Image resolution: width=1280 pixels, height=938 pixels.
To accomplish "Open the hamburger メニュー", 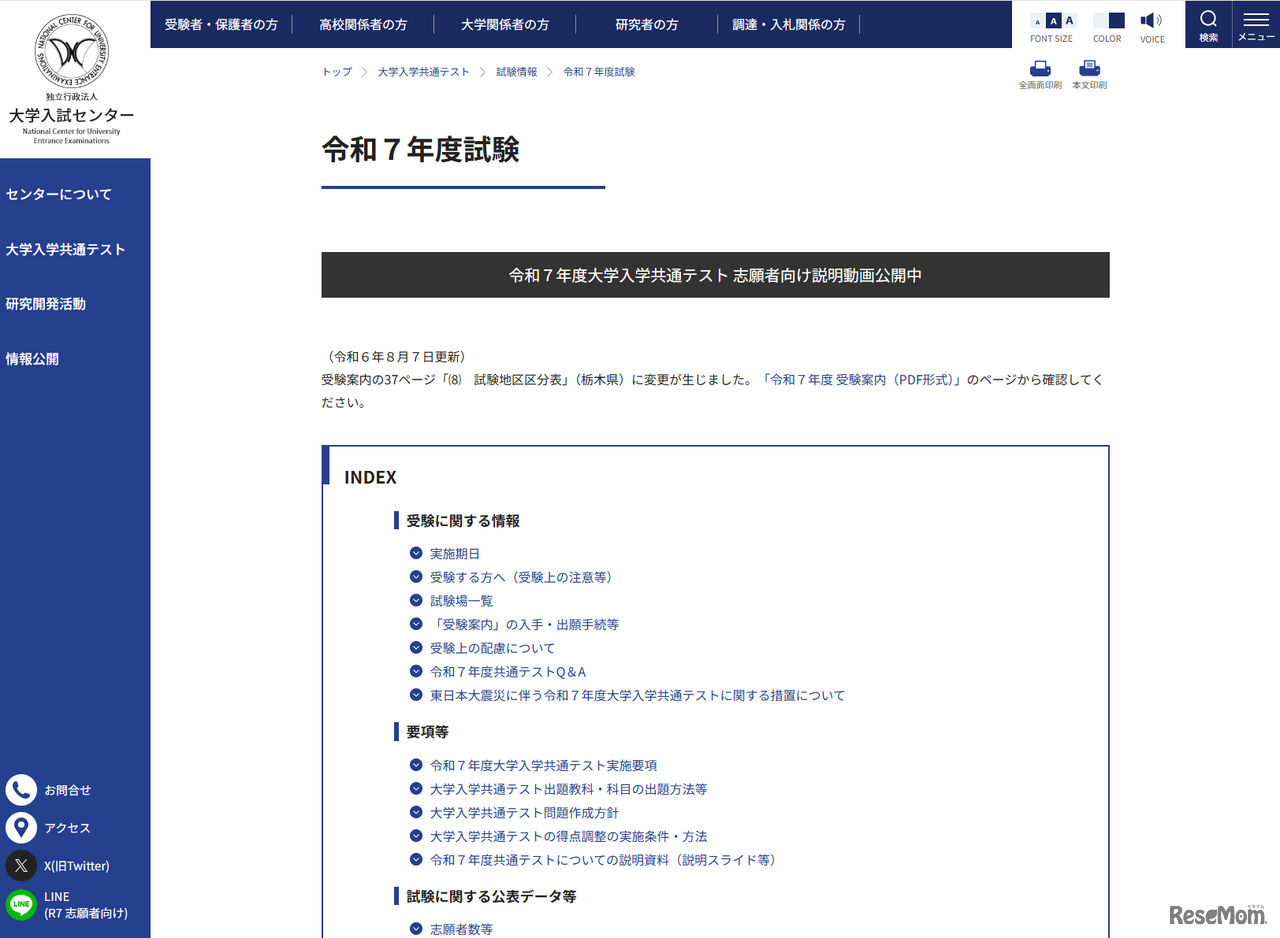I will coord(1256,24).
